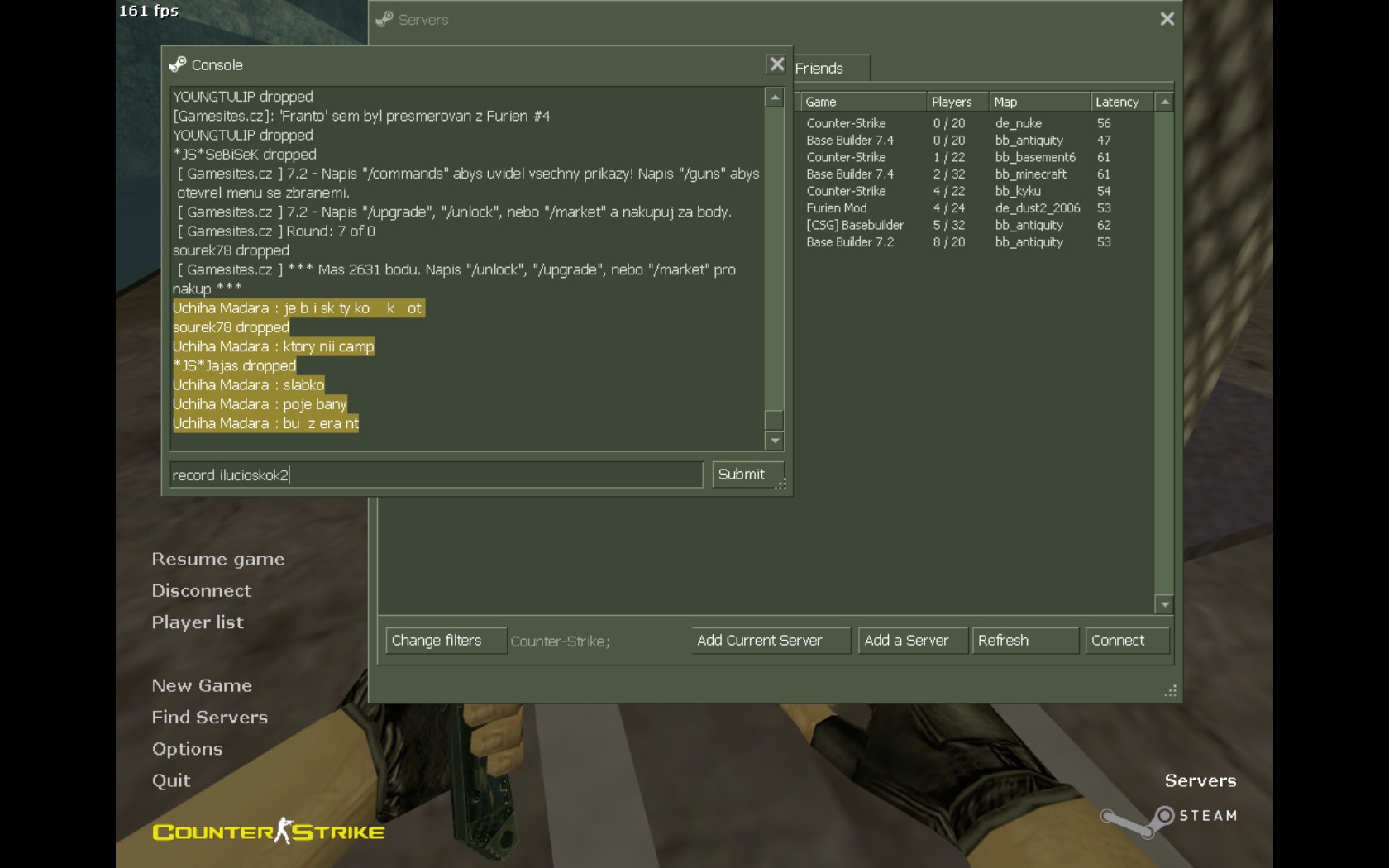
Task: Close the Console window
Action: [776, 64]
